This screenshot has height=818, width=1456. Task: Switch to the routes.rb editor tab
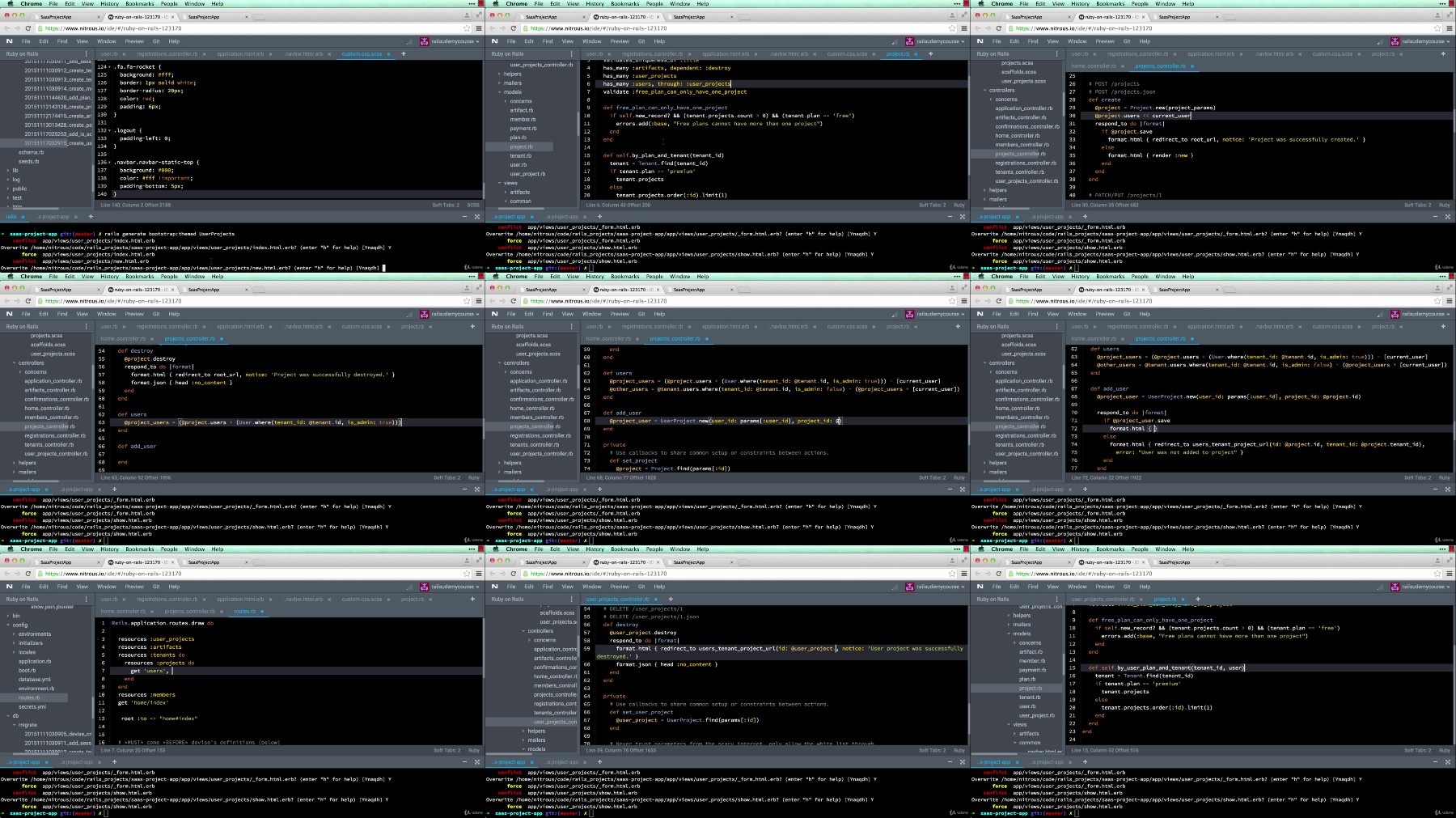[244, 612]
